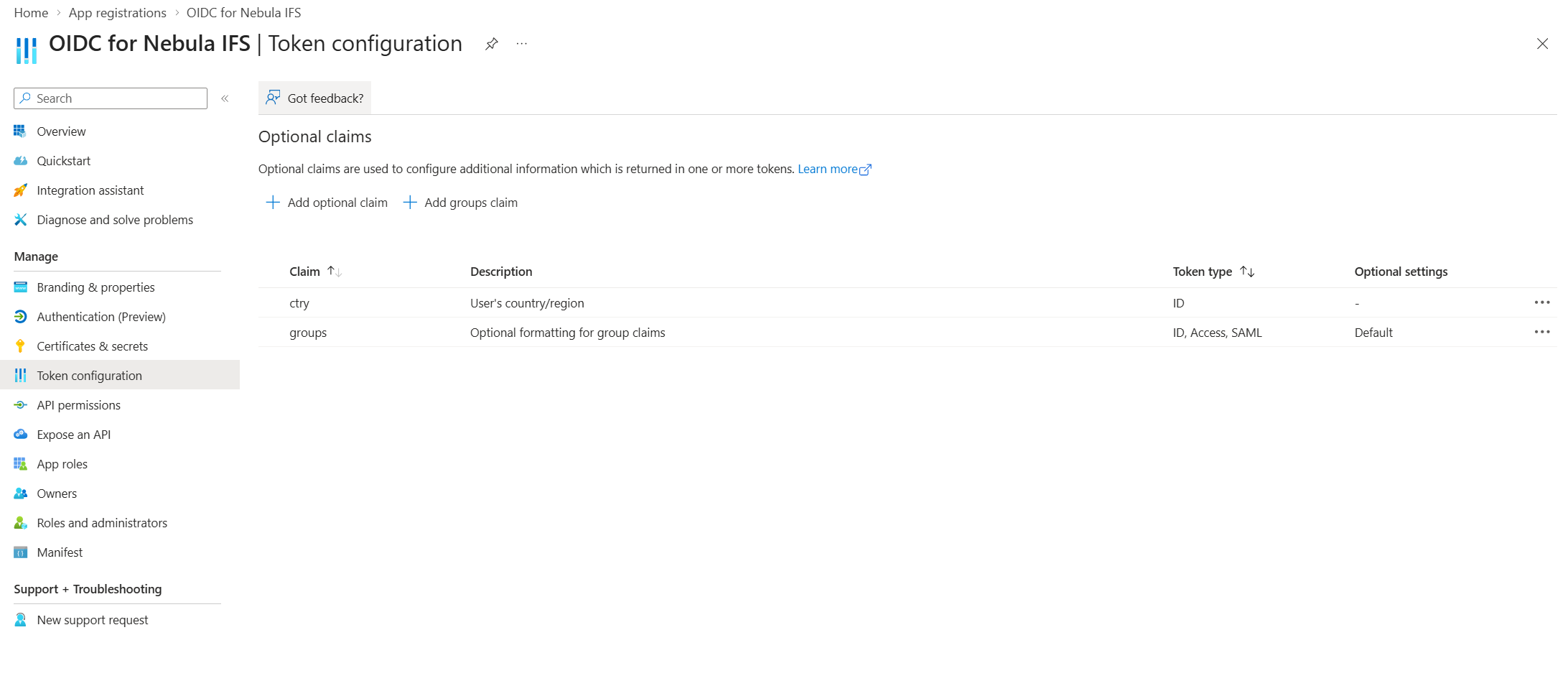Click the Optional settings column header
The image size is (1568, 681).
click(x=1401, y=272)
